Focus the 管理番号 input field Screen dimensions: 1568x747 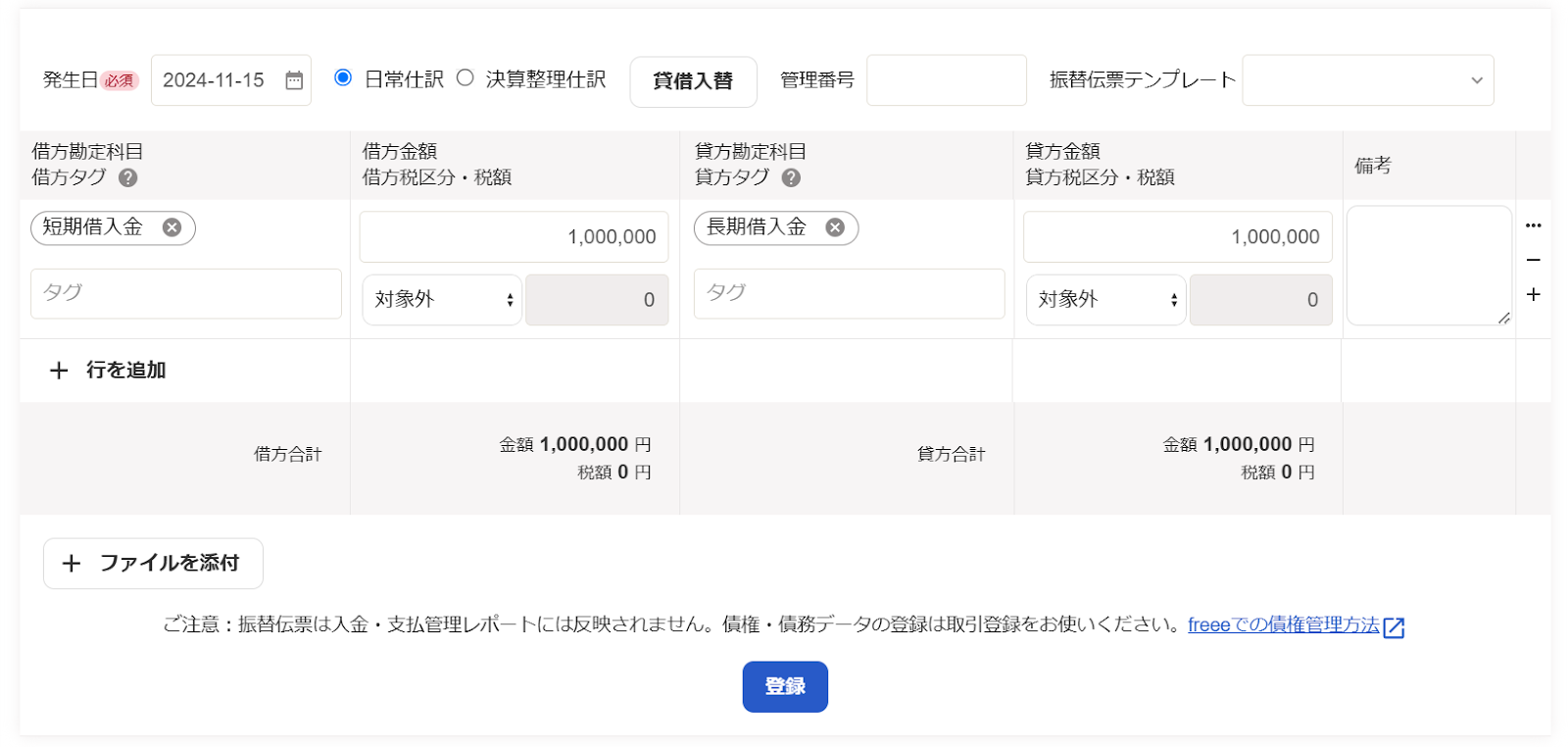[x=947, y=80]
